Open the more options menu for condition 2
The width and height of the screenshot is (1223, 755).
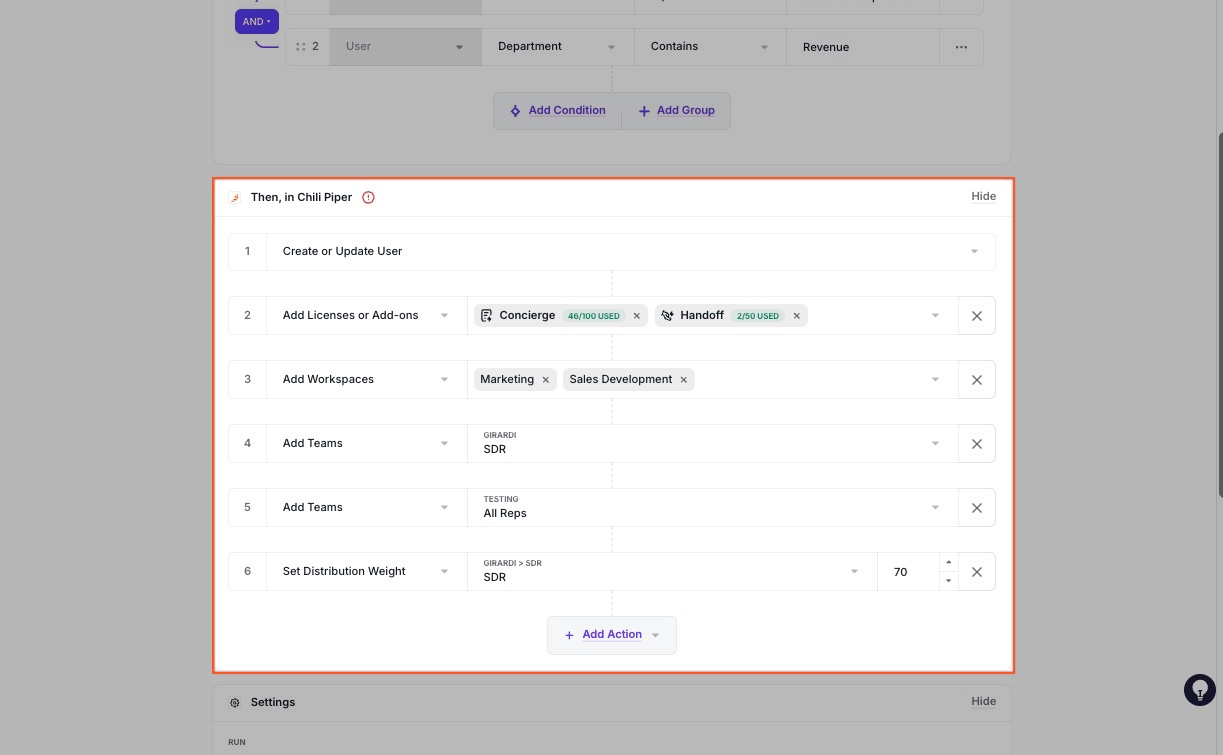tap(961, 47)
